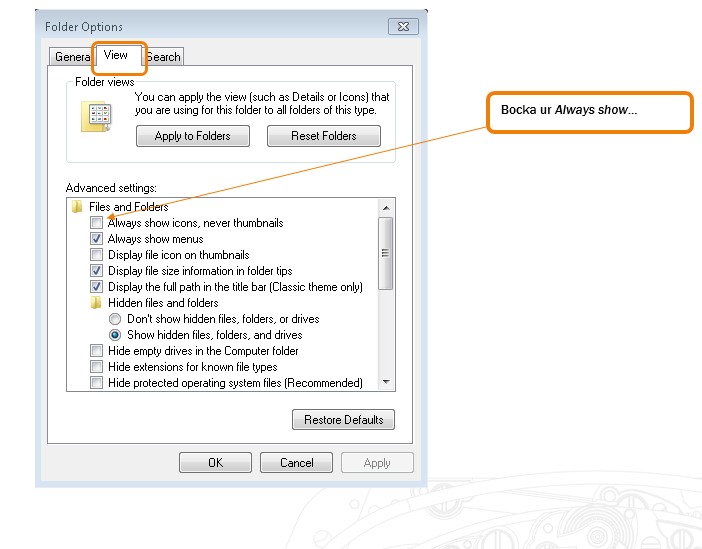Select Show hidden files, folders, and drives
702x549 pixels.
(115, 335)
